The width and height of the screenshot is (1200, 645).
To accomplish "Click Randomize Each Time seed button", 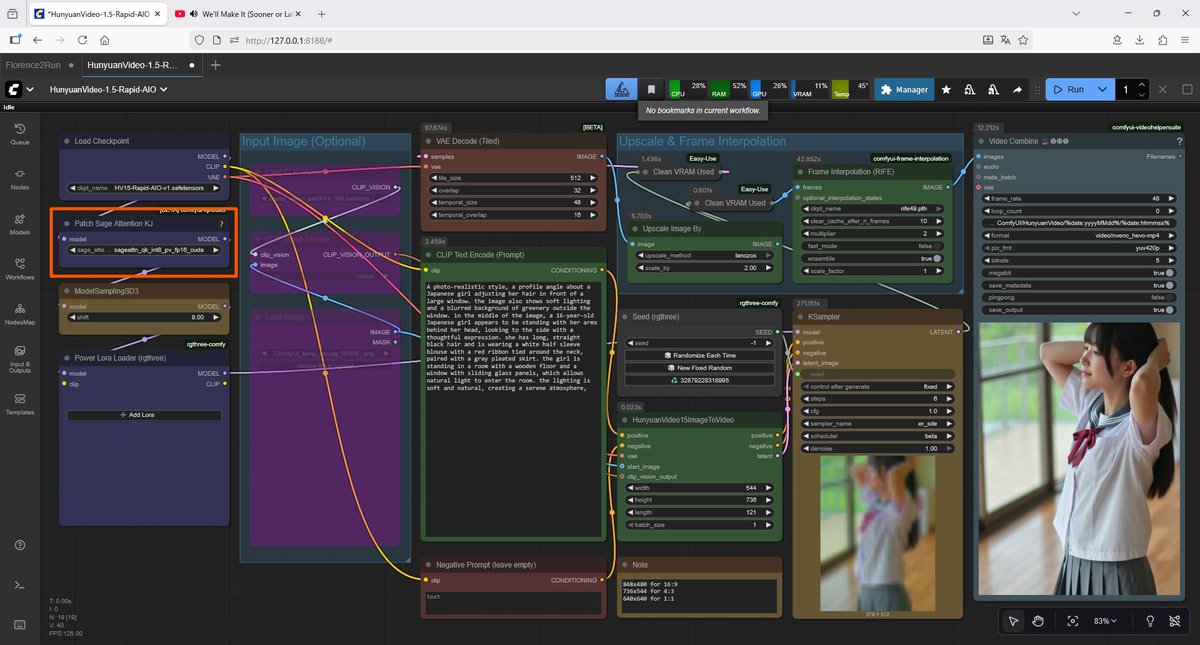I will click(700, 355).
